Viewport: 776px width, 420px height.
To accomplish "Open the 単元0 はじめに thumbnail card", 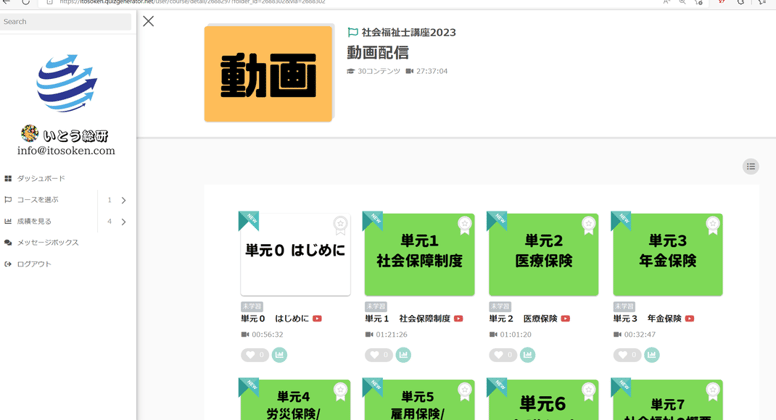I will (x=295, y=255).
